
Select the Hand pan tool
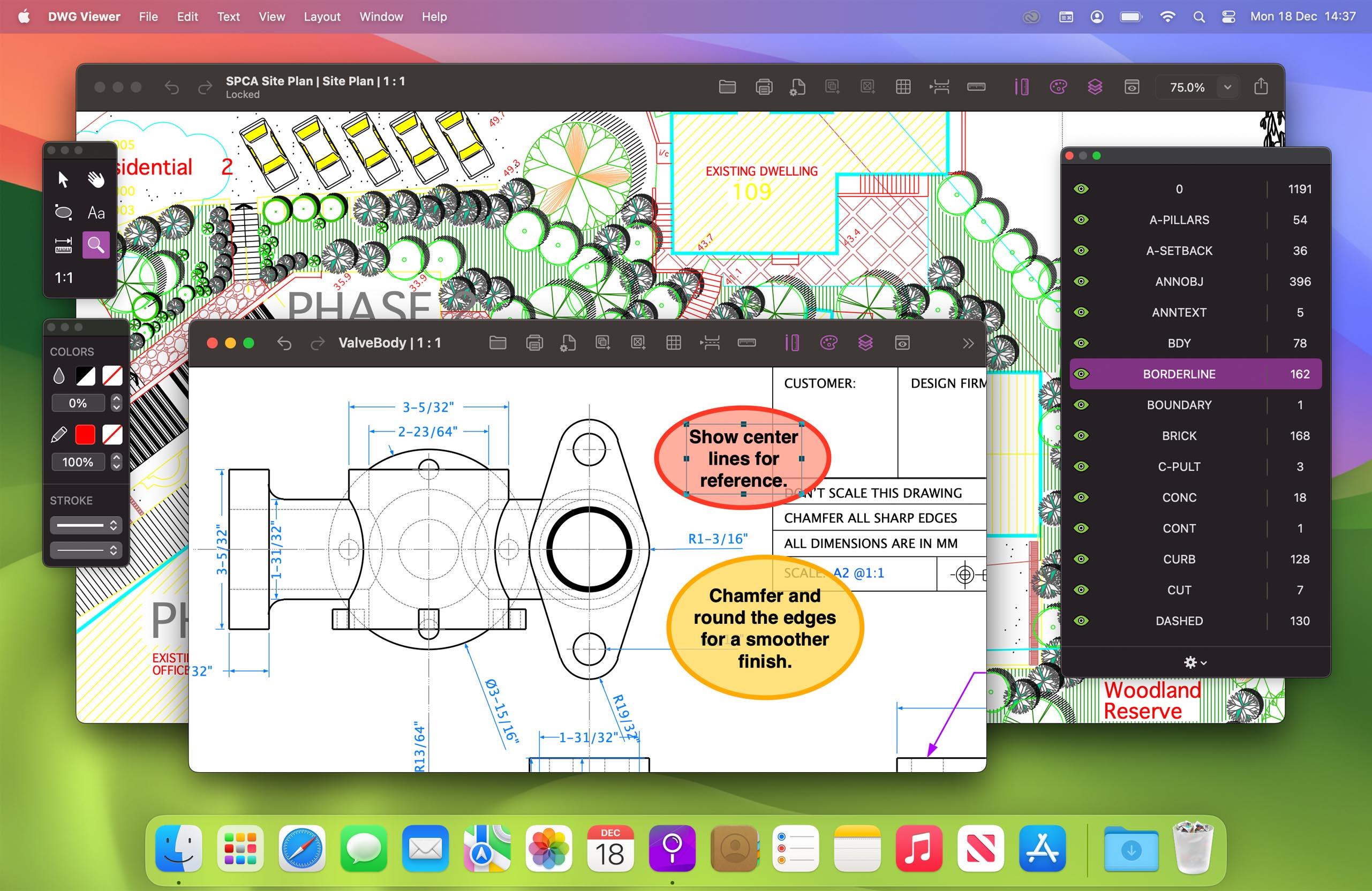[96, 179]
